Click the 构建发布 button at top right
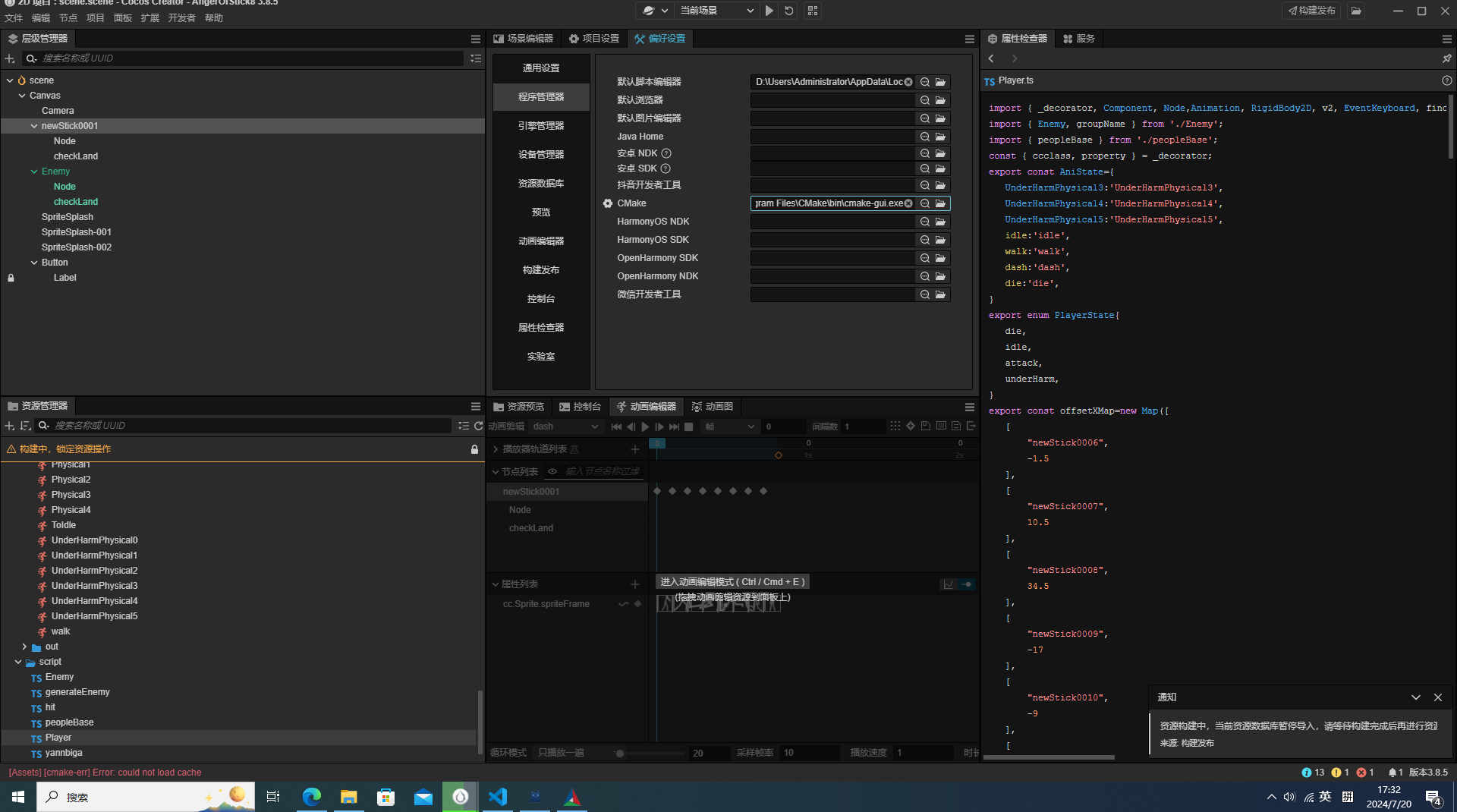The image size is (1457, 812). tap(1311, 11)
